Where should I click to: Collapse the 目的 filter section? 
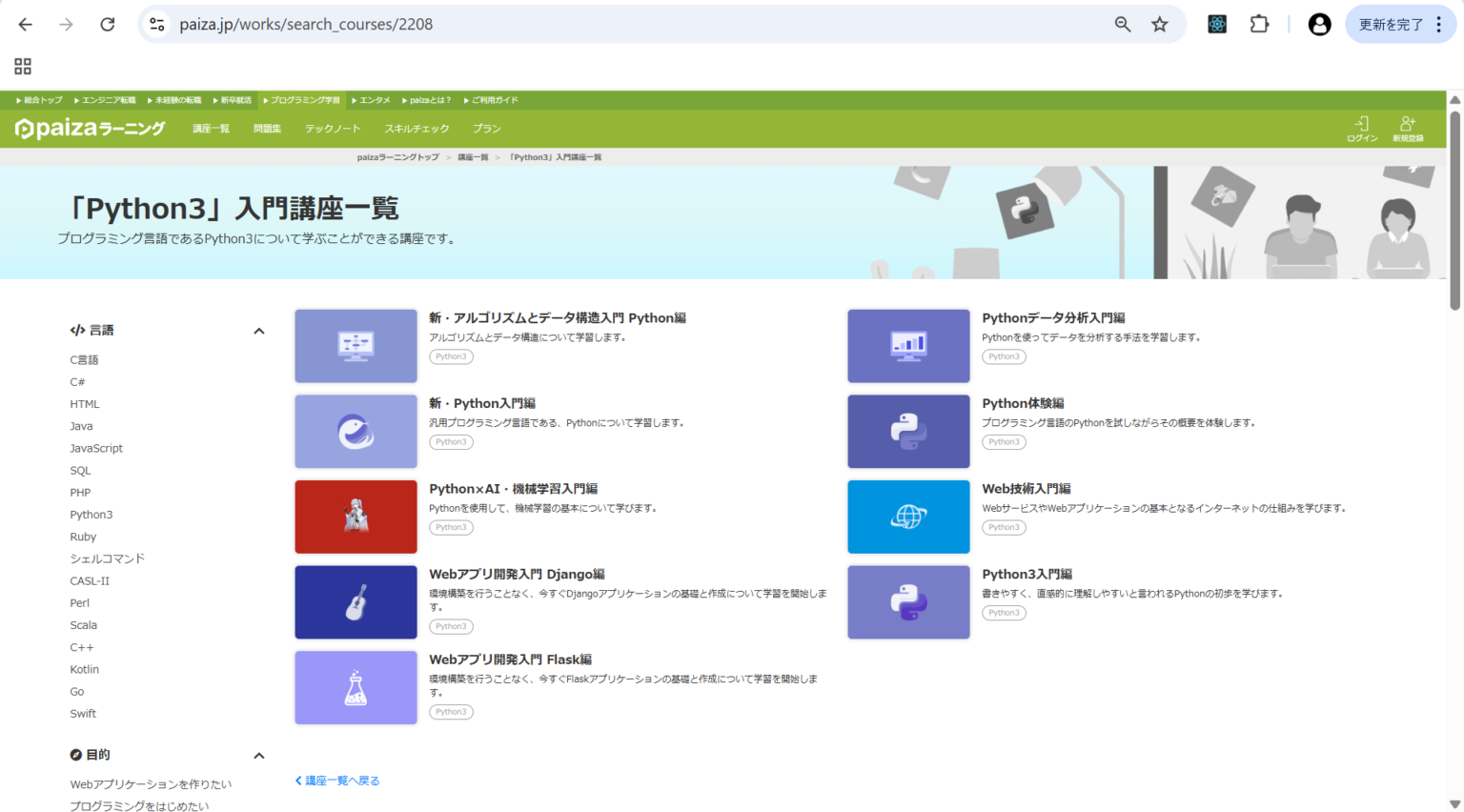pyautogui.click(x=258, y=755)
